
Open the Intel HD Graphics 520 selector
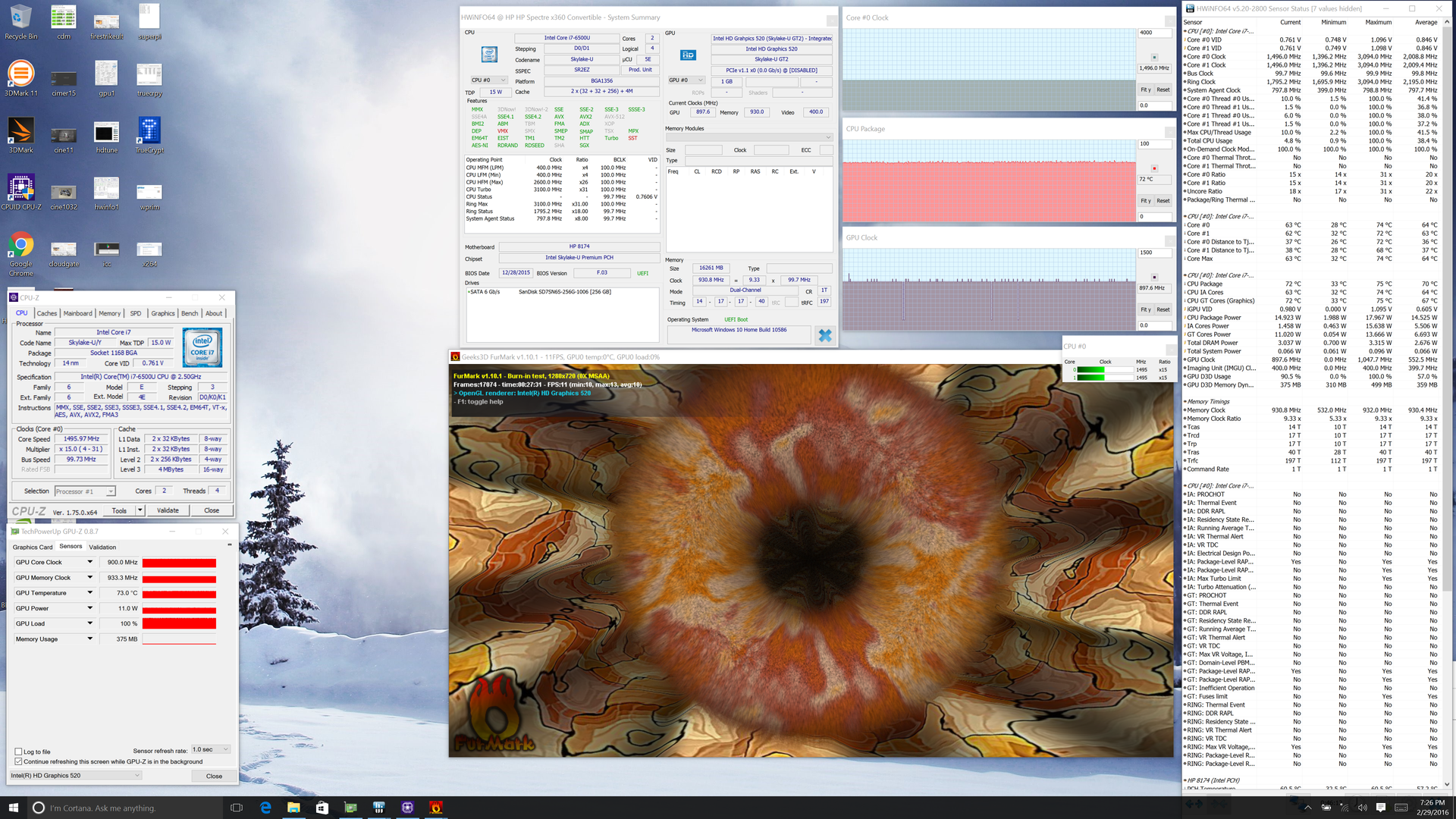pos(75,775)
